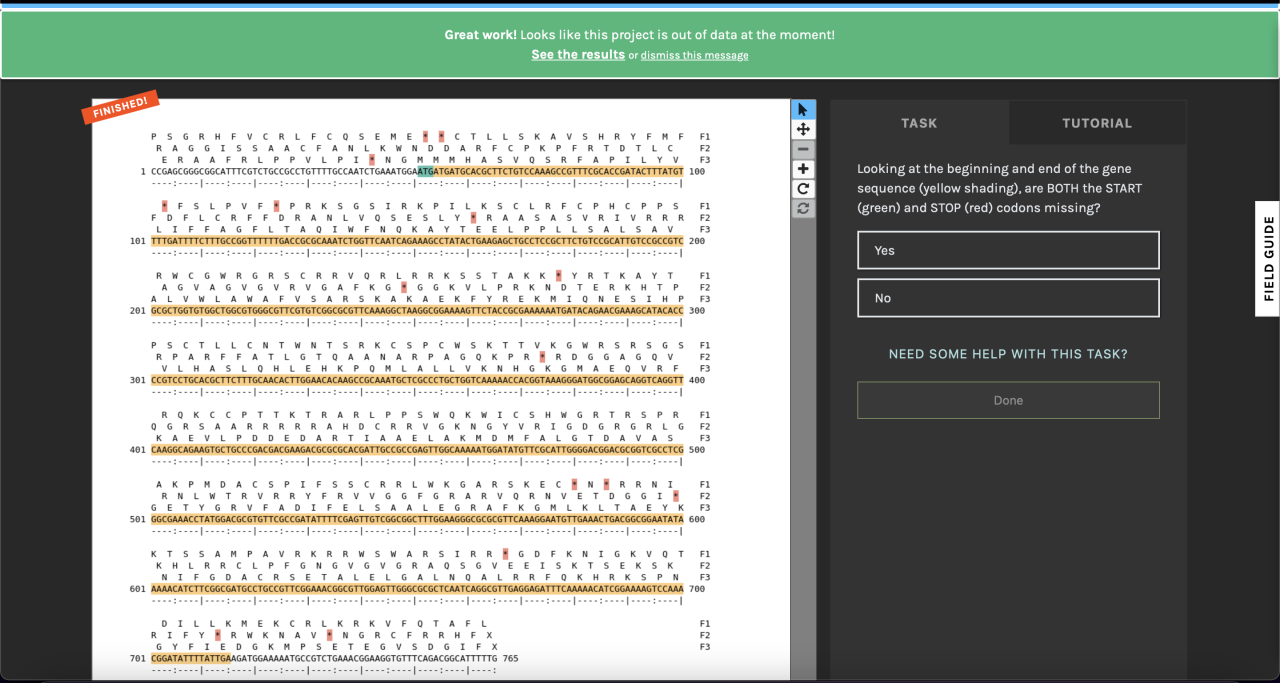Click position number 701 in the sequence
This screenshot has width=1280, height=683.
pyautogui.click(x=138, y=659)
